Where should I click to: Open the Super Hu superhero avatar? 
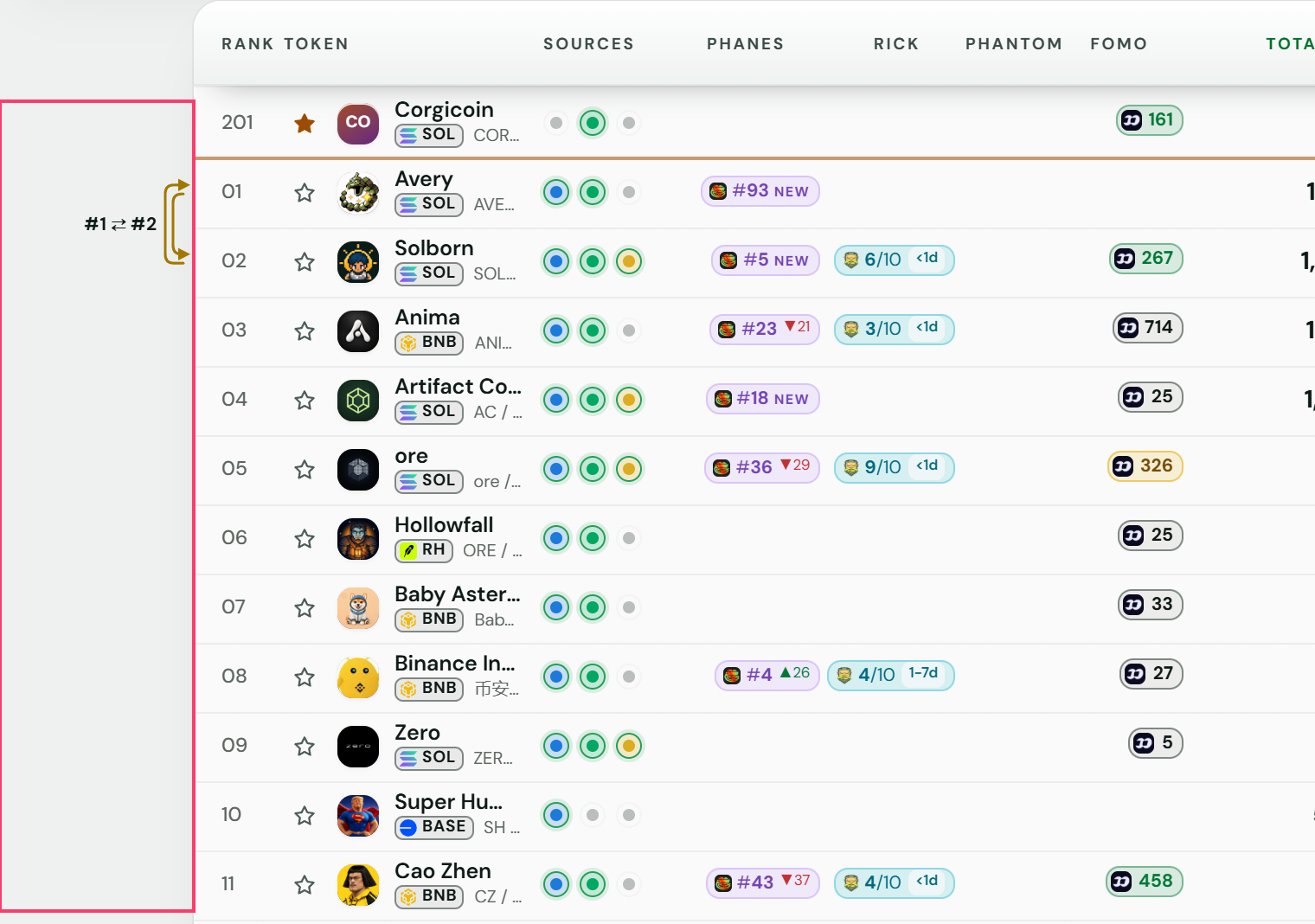pos(358,815)
